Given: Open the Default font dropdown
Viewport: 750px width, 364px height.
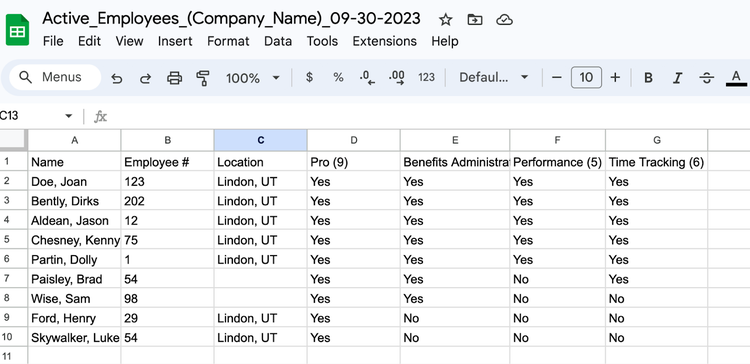Looking at the screenshot, I should [493, 77].
